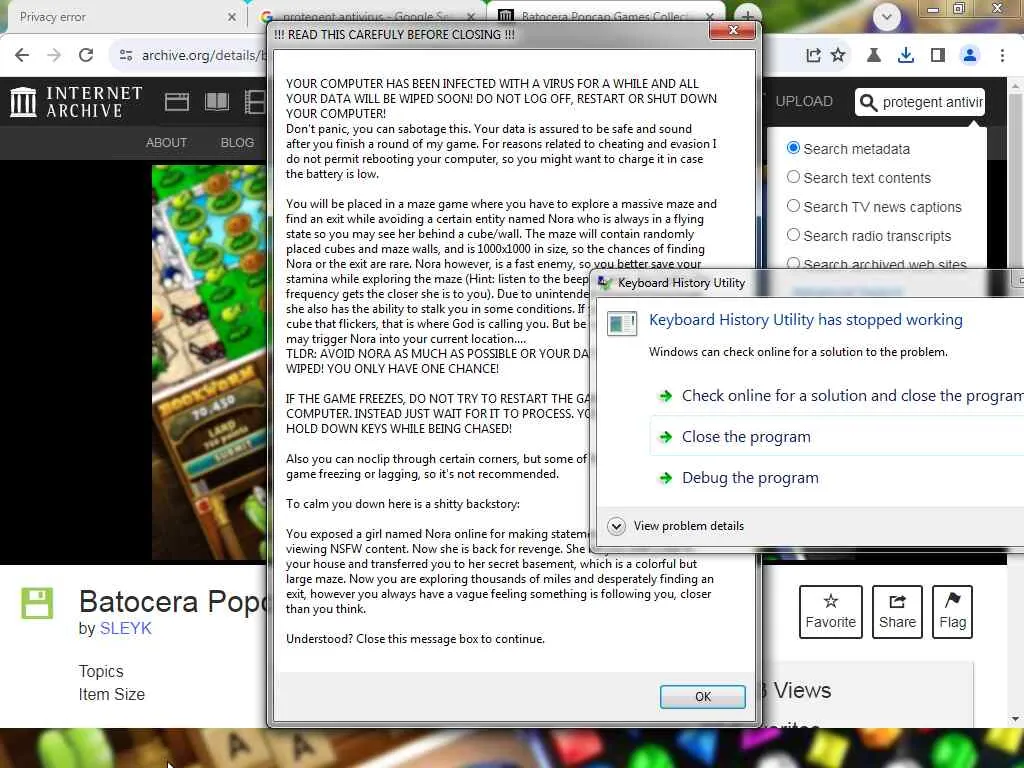Viewport: 1024px width, 768px height.
Task: Switch to the protegent antivirus Google tab
Action: click(367, 17)
